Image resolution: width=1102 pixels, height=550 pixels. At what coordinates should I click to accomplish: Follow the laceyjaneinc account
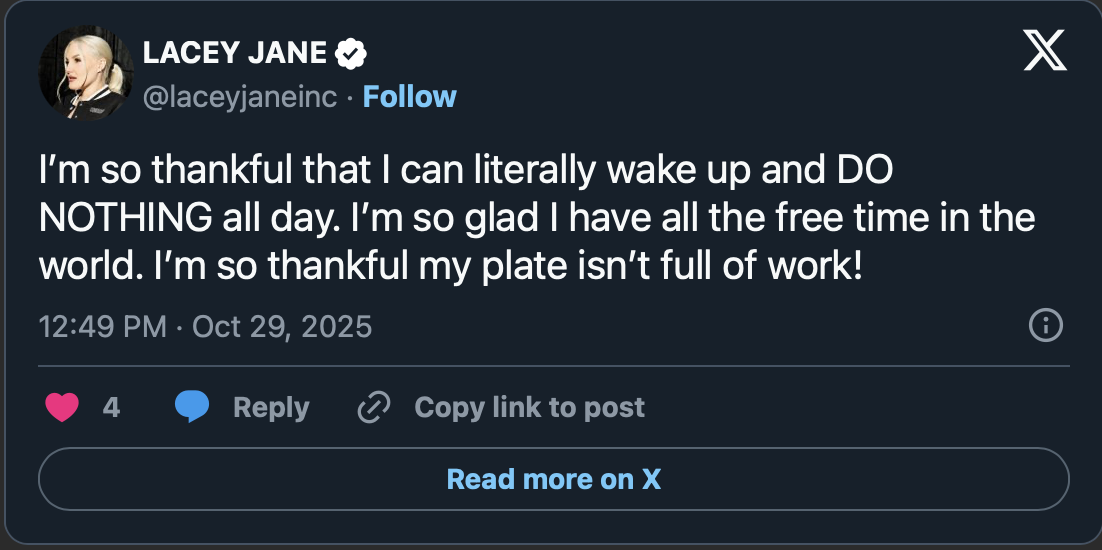pos(409,97)
